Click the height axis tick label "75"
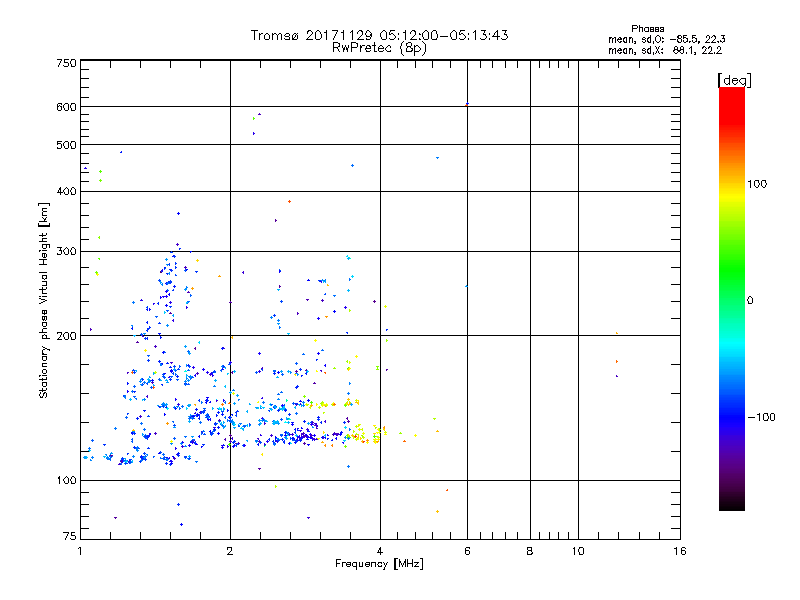This screenshot has width=800, height=600. coord(70,536)
